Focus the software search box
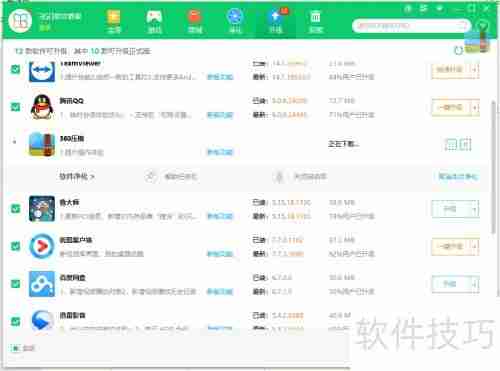The image size is (500, 371). click(411, 26)
